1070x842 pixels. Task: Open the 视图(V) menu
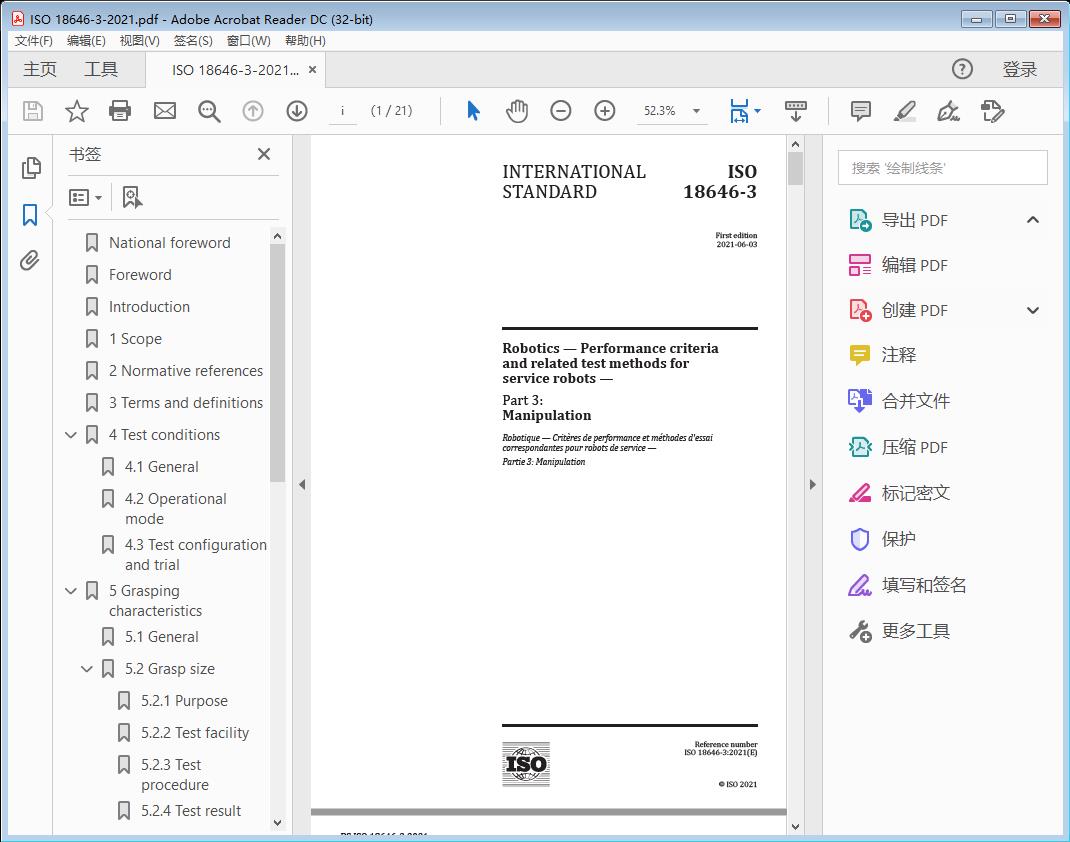tap(139, 40)
